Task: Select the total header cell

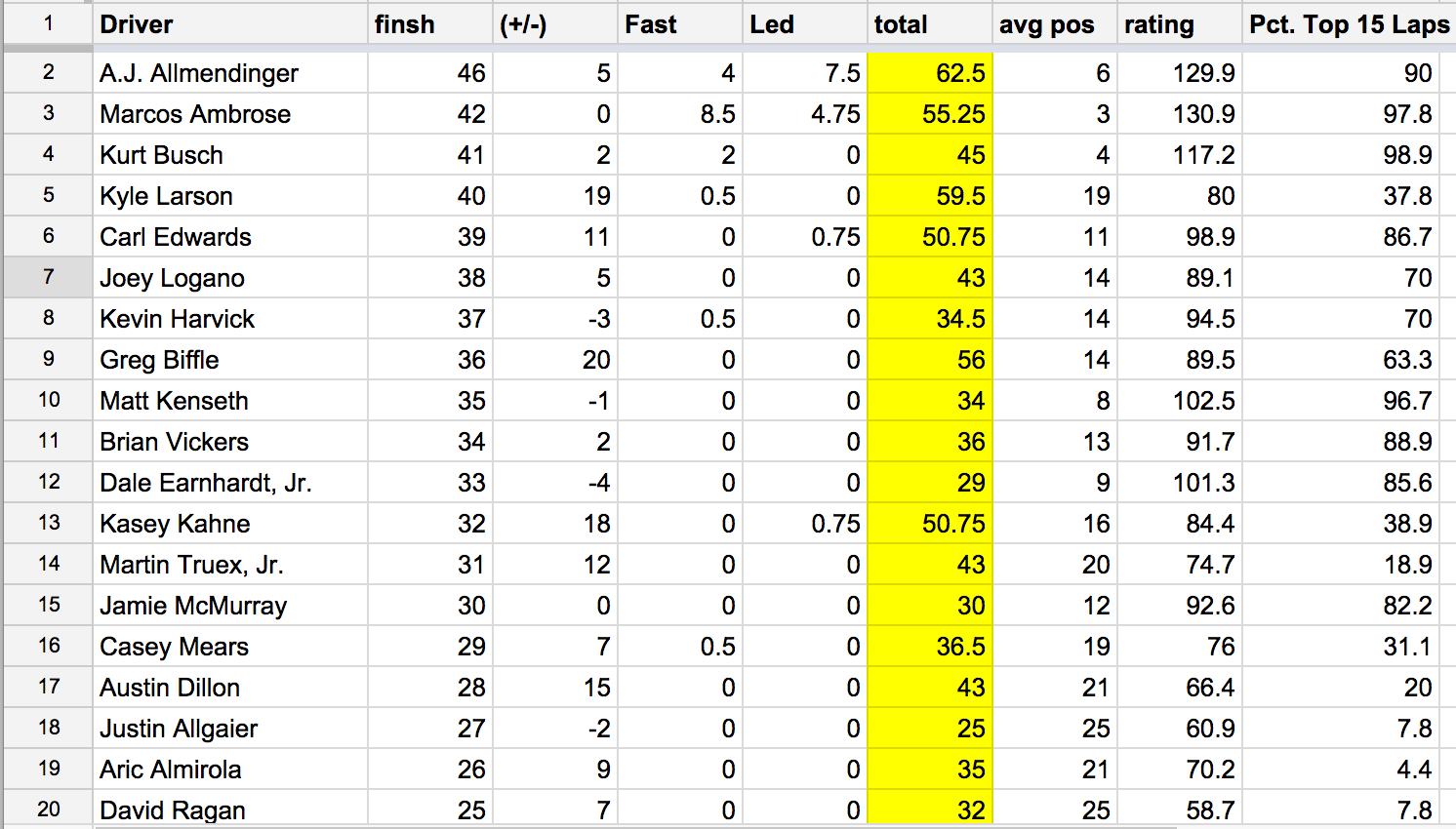Action: (x=929, y=24)
